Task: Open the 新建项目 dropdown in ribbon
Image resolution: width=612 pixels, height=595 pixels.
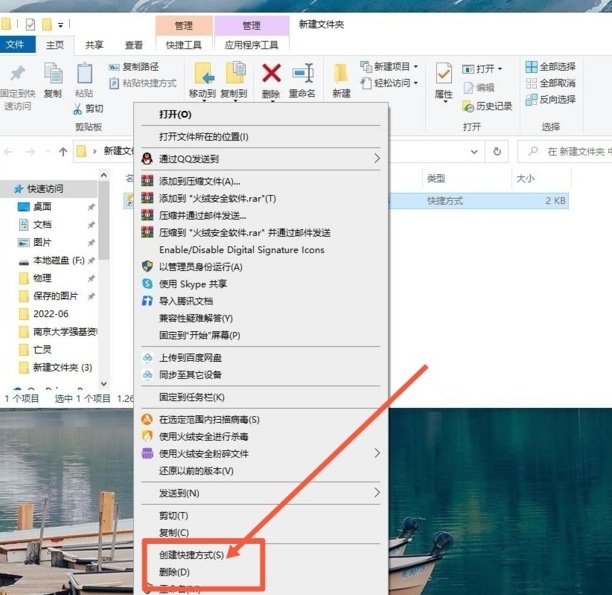Action: pyautogui.click(x=391, y=67)
